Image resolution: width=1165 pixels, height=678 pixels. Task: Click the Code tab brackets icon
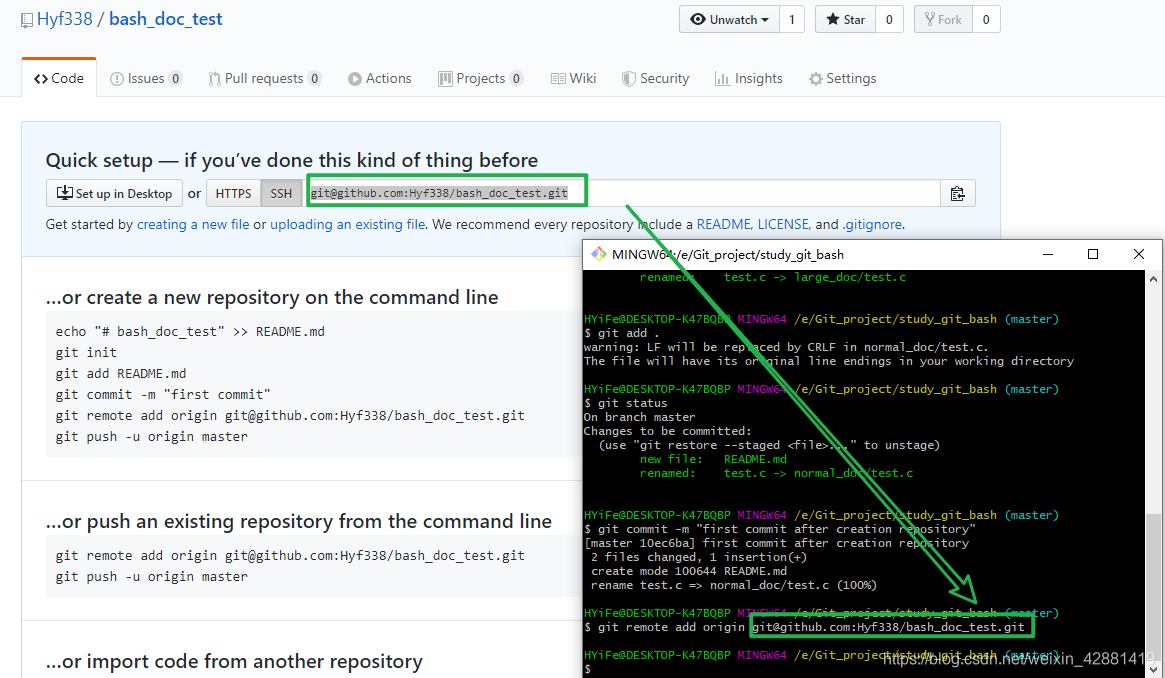click(41, 79)
